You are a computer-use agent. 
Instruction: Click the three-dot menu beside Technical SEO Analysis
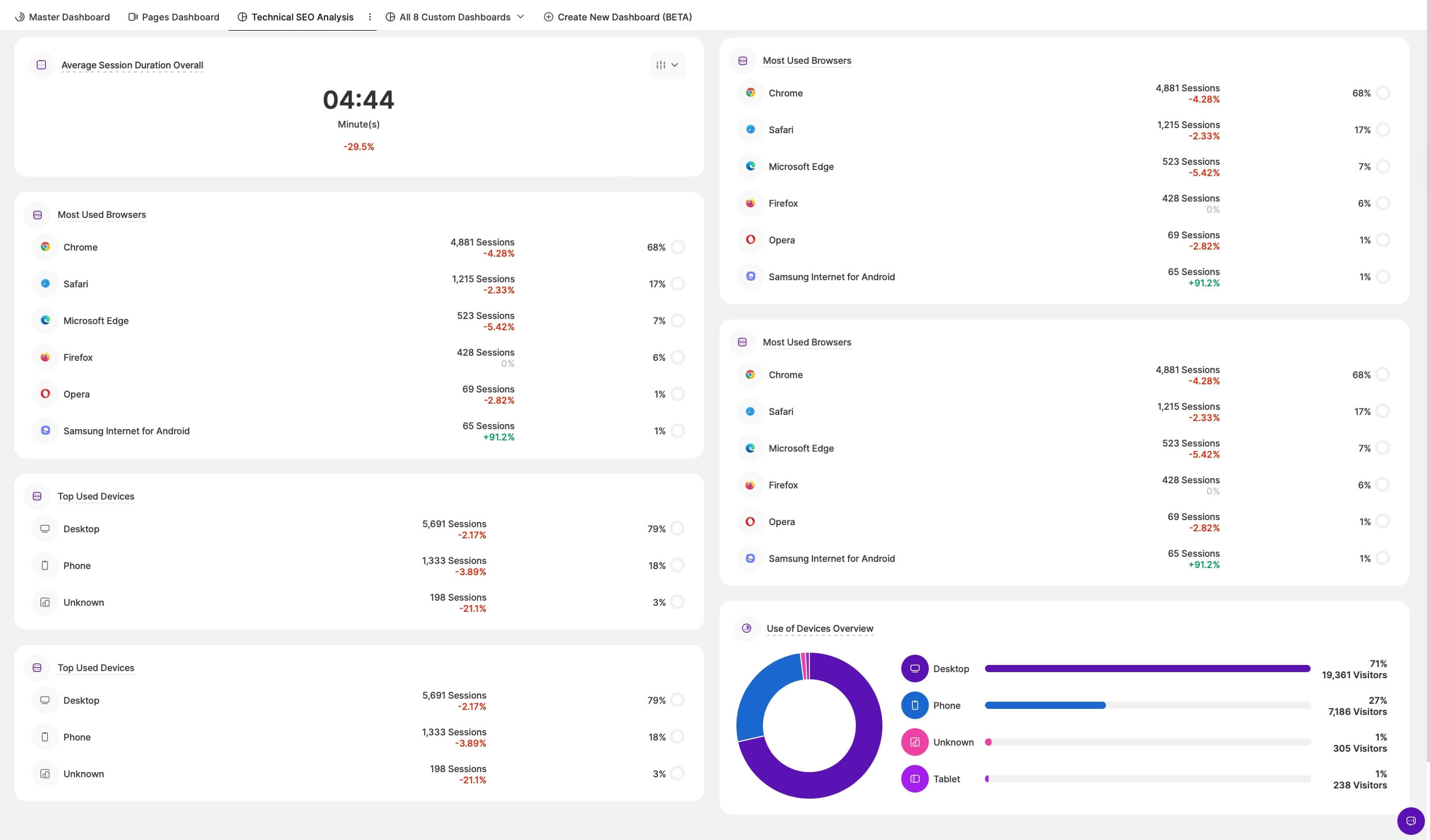370,17
